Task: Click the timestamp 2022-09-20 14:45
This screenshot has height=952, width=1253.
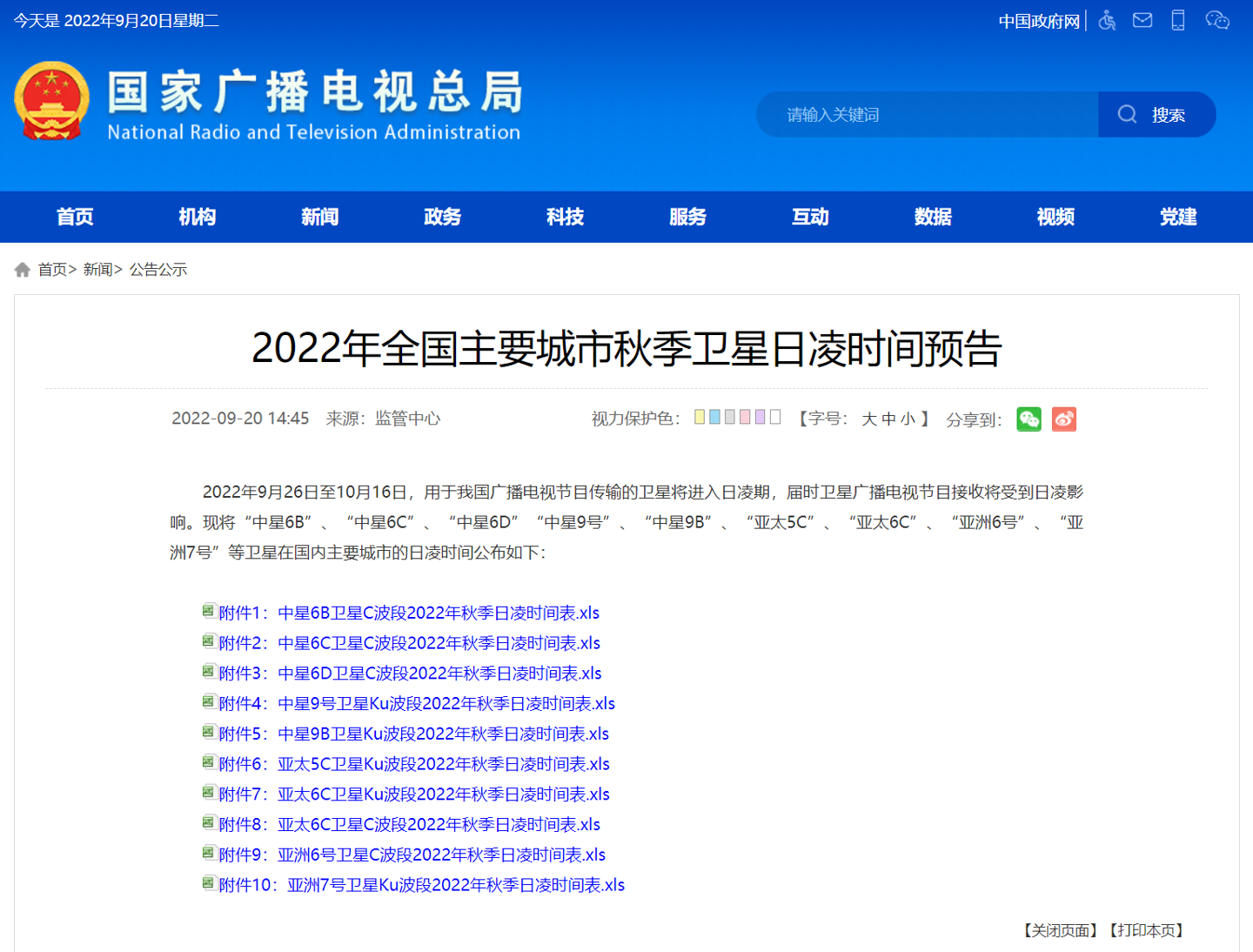Action: [x=240, y=419]
